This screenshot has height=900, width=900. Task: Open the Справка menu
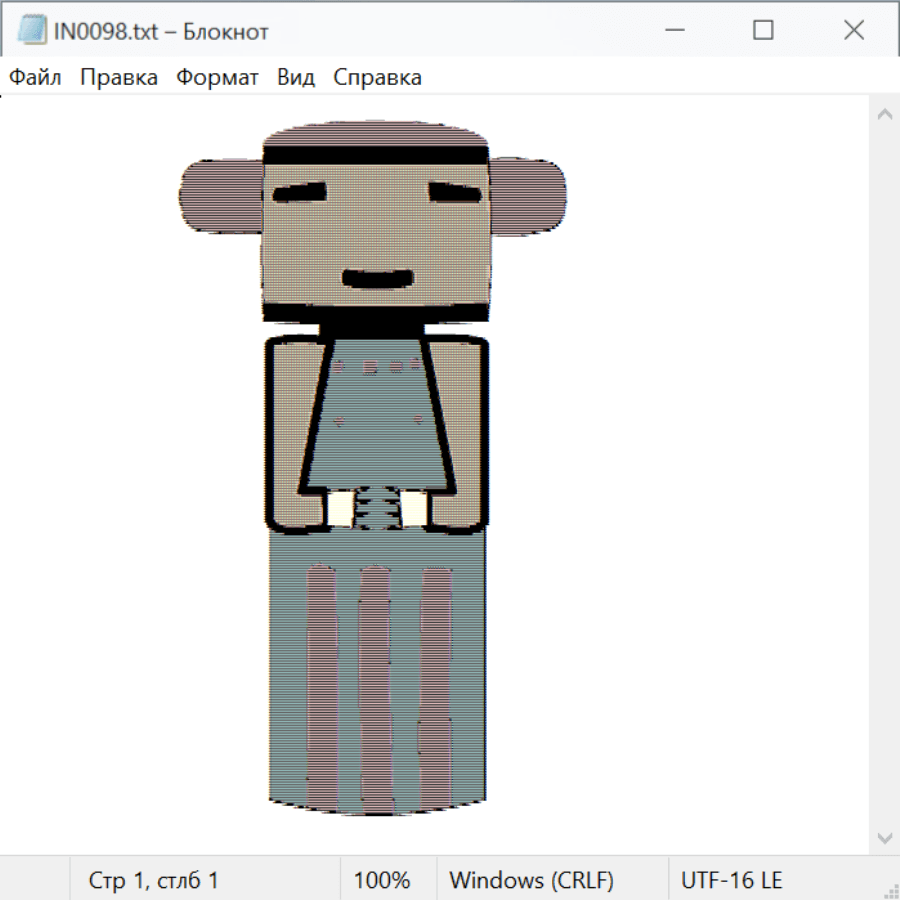tap(377, 77)
